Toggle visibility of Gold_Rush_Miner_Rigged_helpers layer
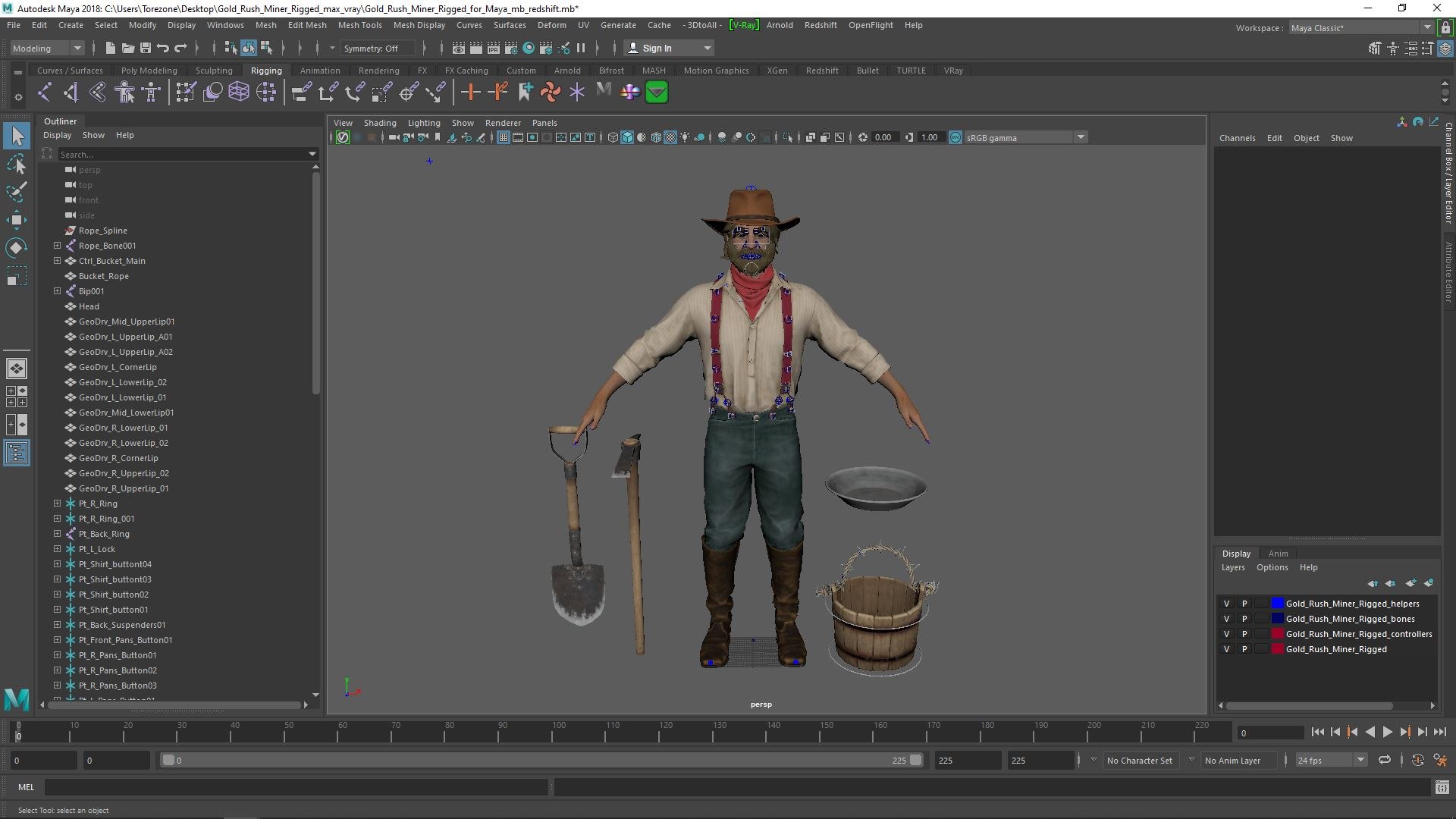The image size is (1456, 819). [x=1226, y=604]
